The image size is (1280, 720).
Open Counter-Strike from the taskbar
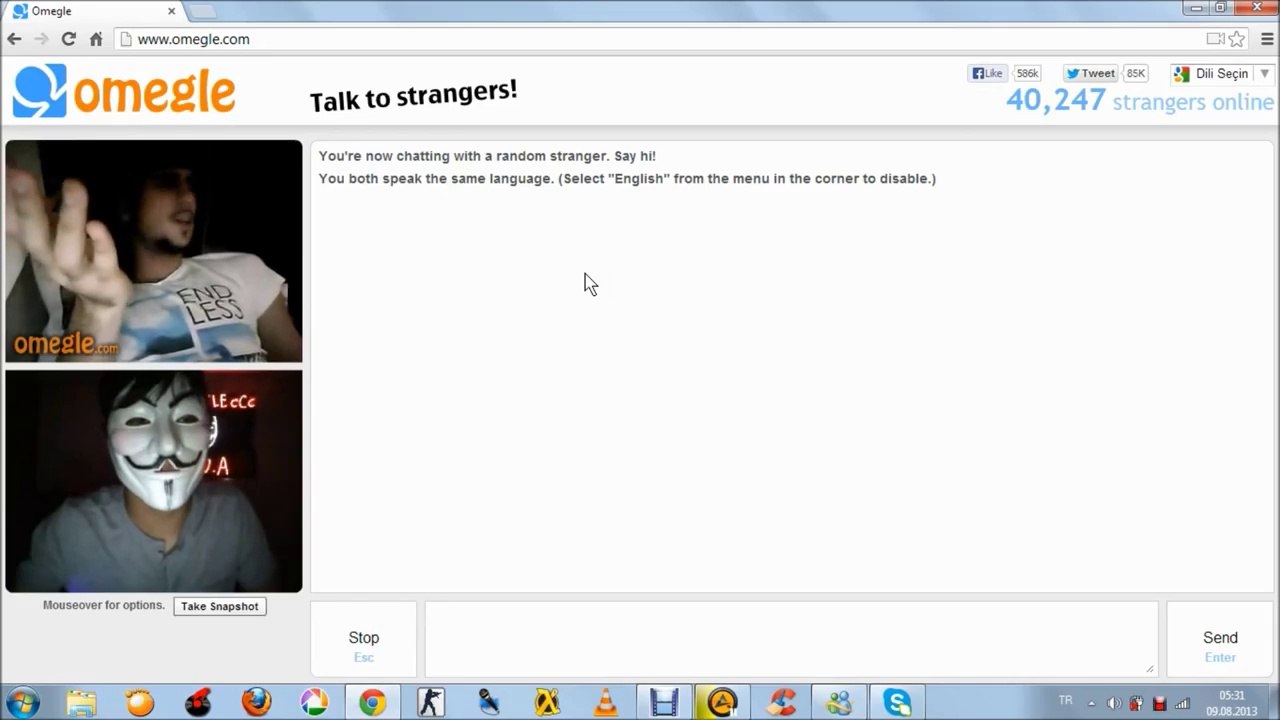point(431,702)
